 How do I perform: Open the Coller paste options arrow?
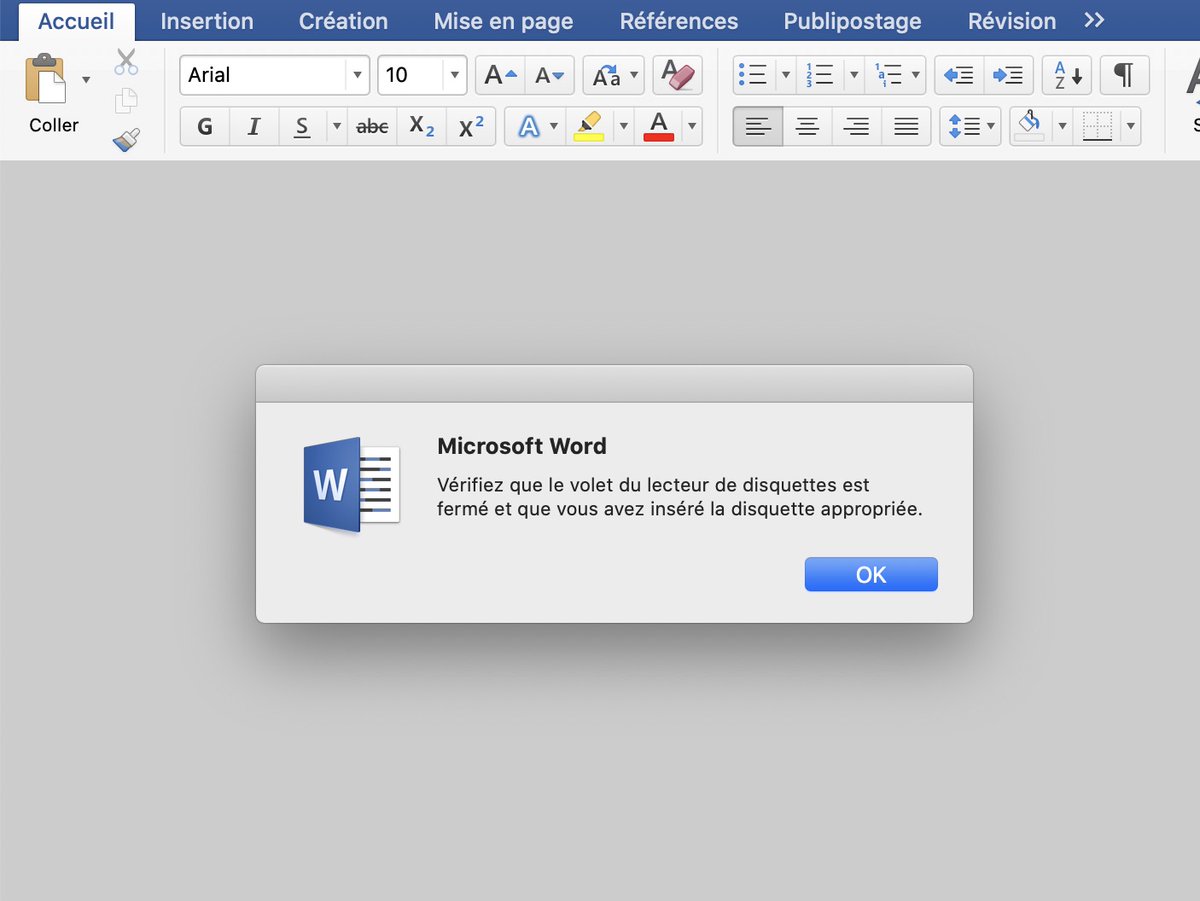[86, 79]
